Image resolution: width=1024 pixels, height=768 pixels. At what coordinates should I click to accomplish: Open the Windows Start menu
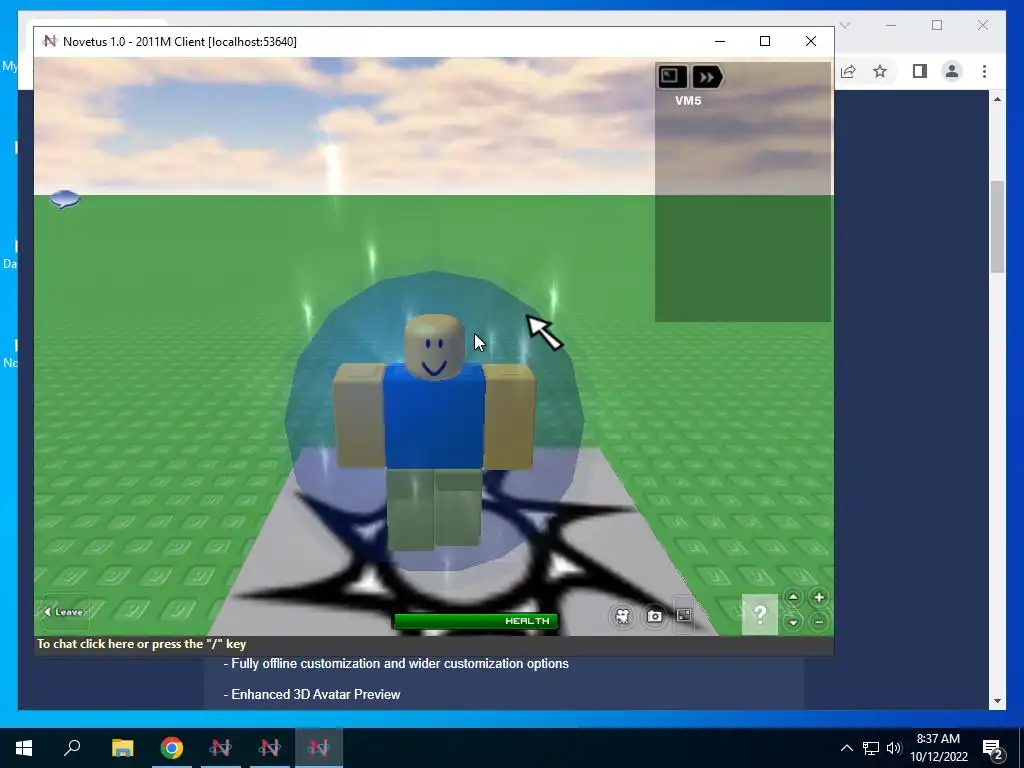coord(24,748)
